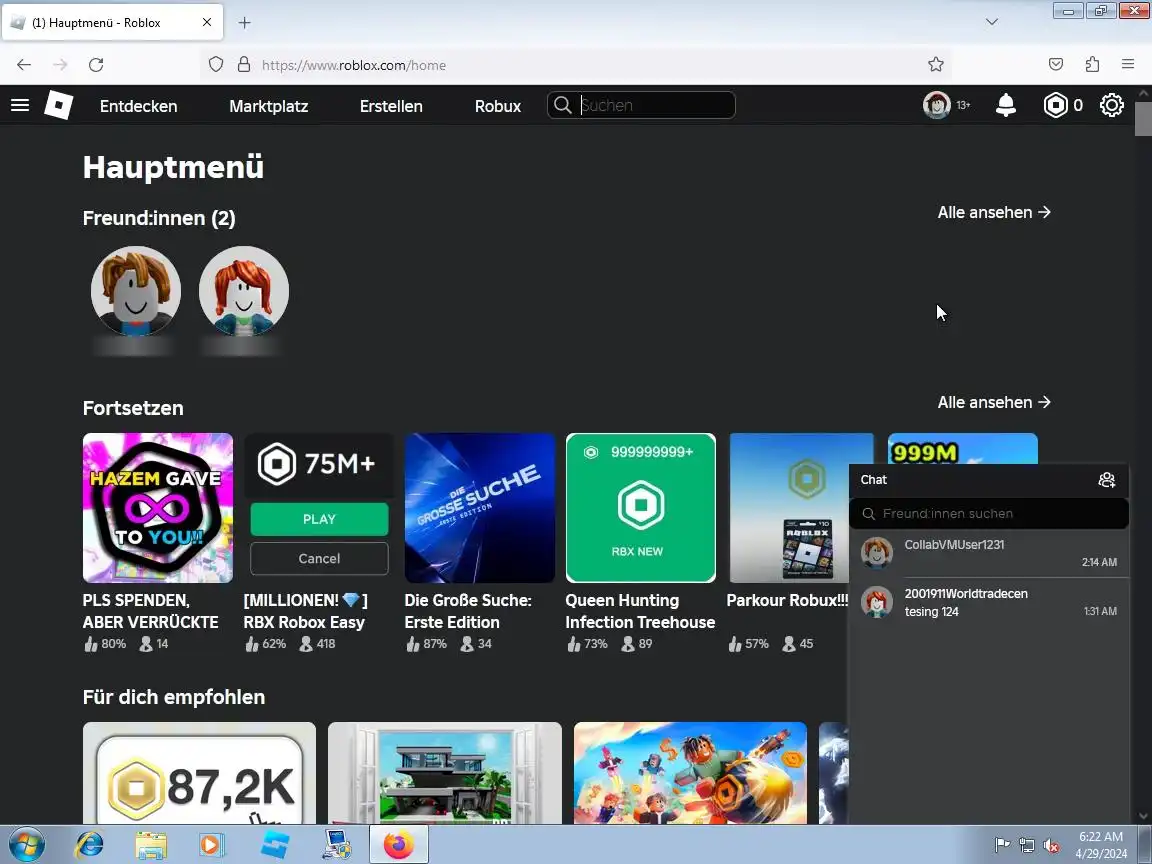Click the Cancel button
1152x864 pixels.
pyautogui.click(x=319, y=558)
